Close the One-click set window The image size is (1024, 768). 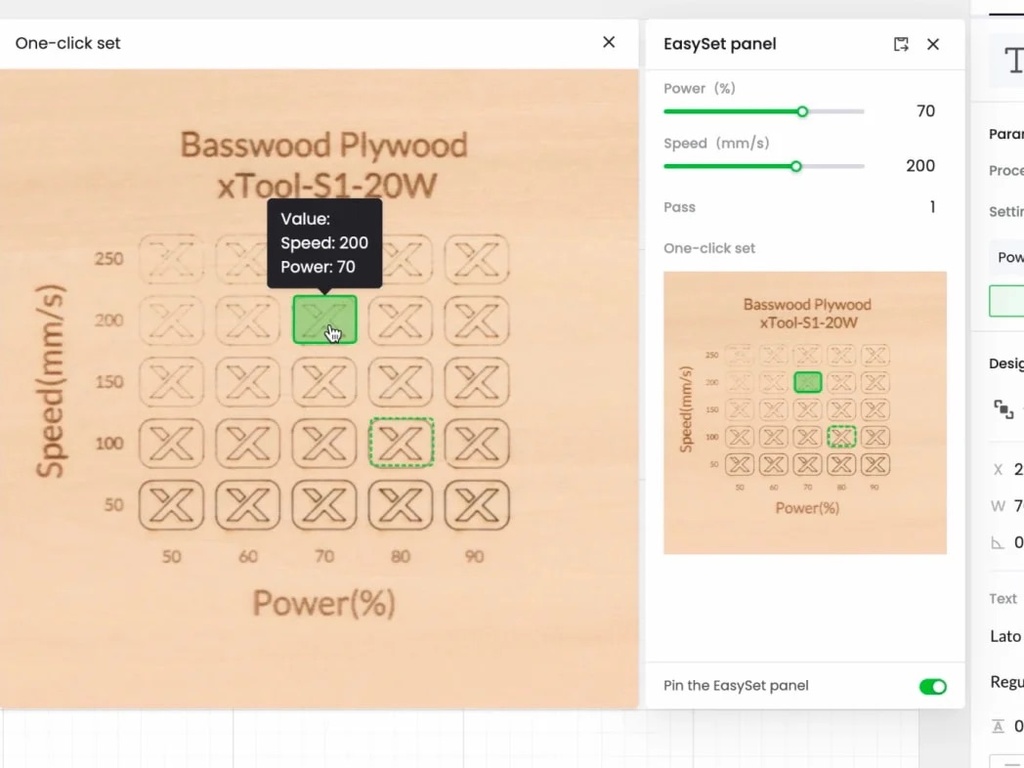pos(608,42)
